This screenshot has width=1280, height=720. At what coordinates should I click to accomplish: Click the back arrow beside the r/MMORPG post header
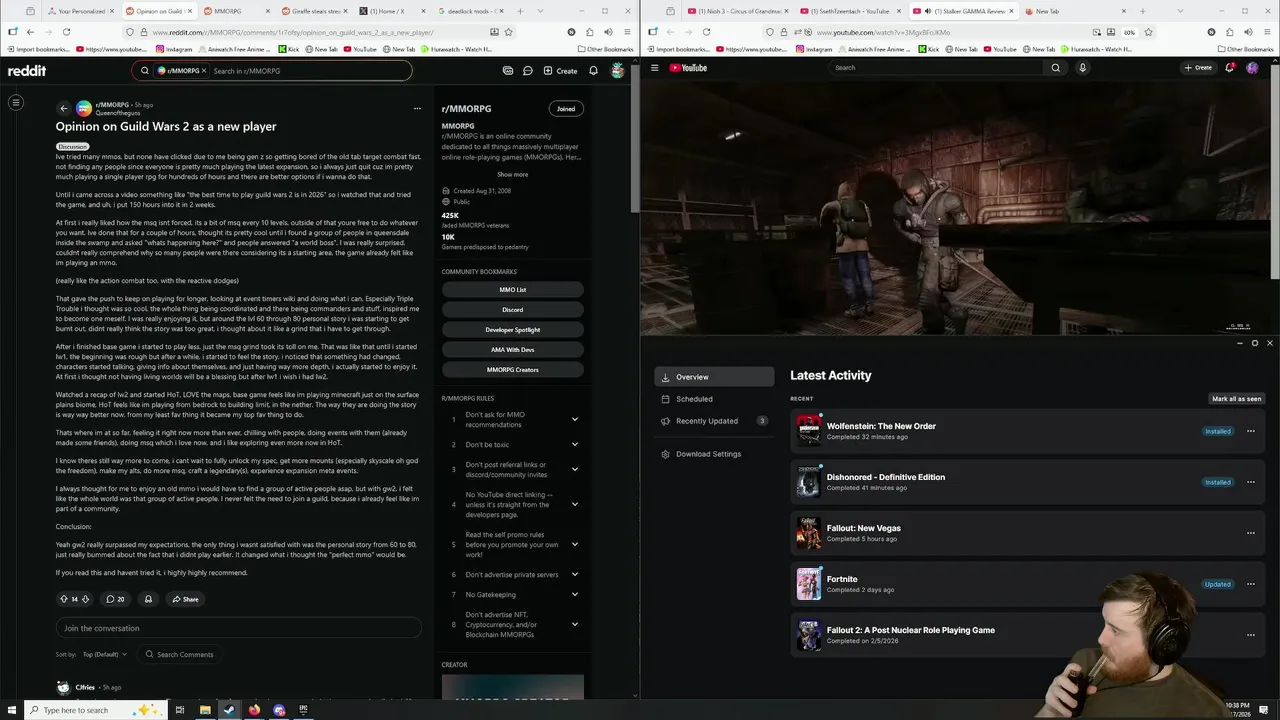pyautogui.click(x=64, y=108)
